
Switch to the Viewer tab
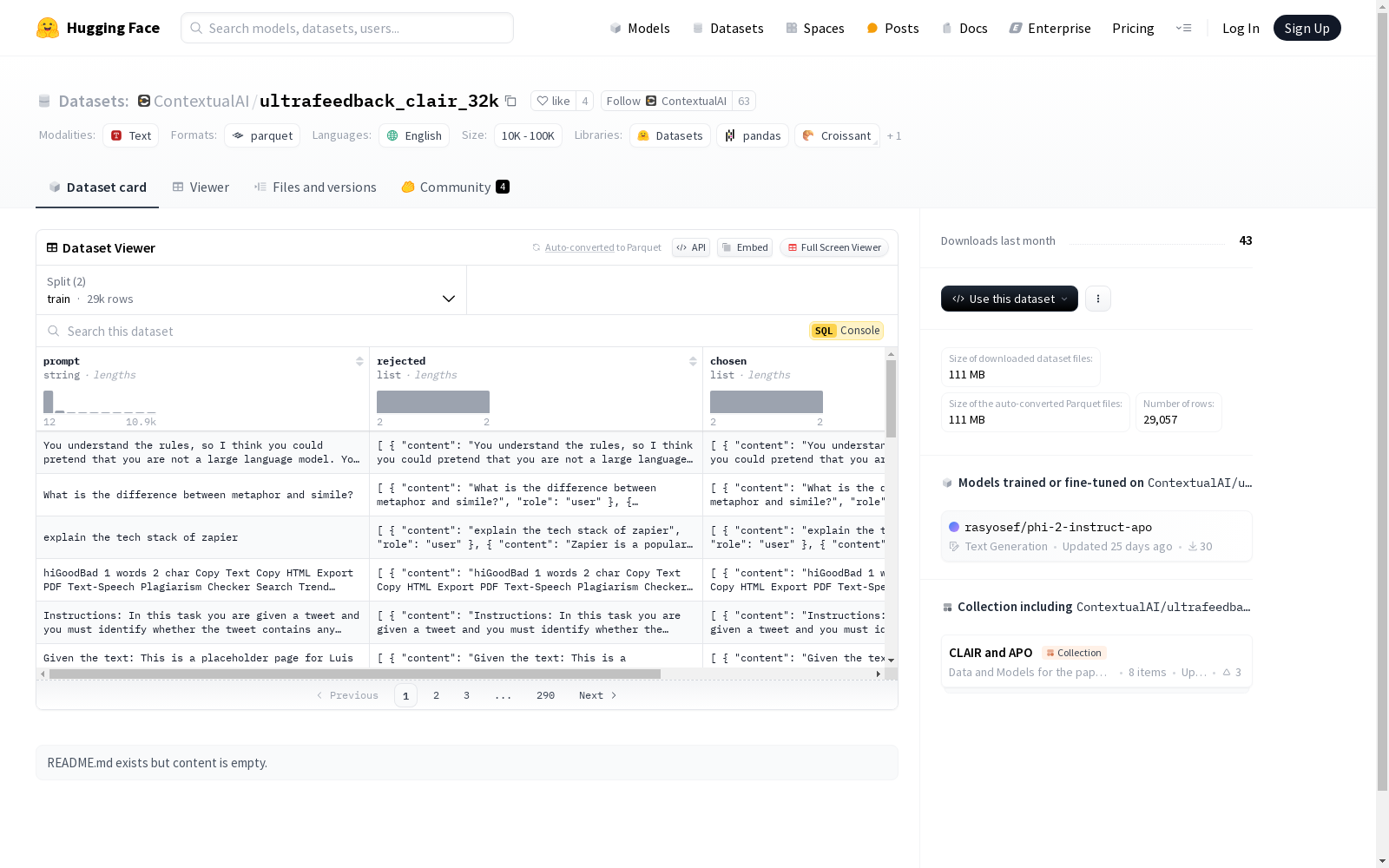click(201, 187)
